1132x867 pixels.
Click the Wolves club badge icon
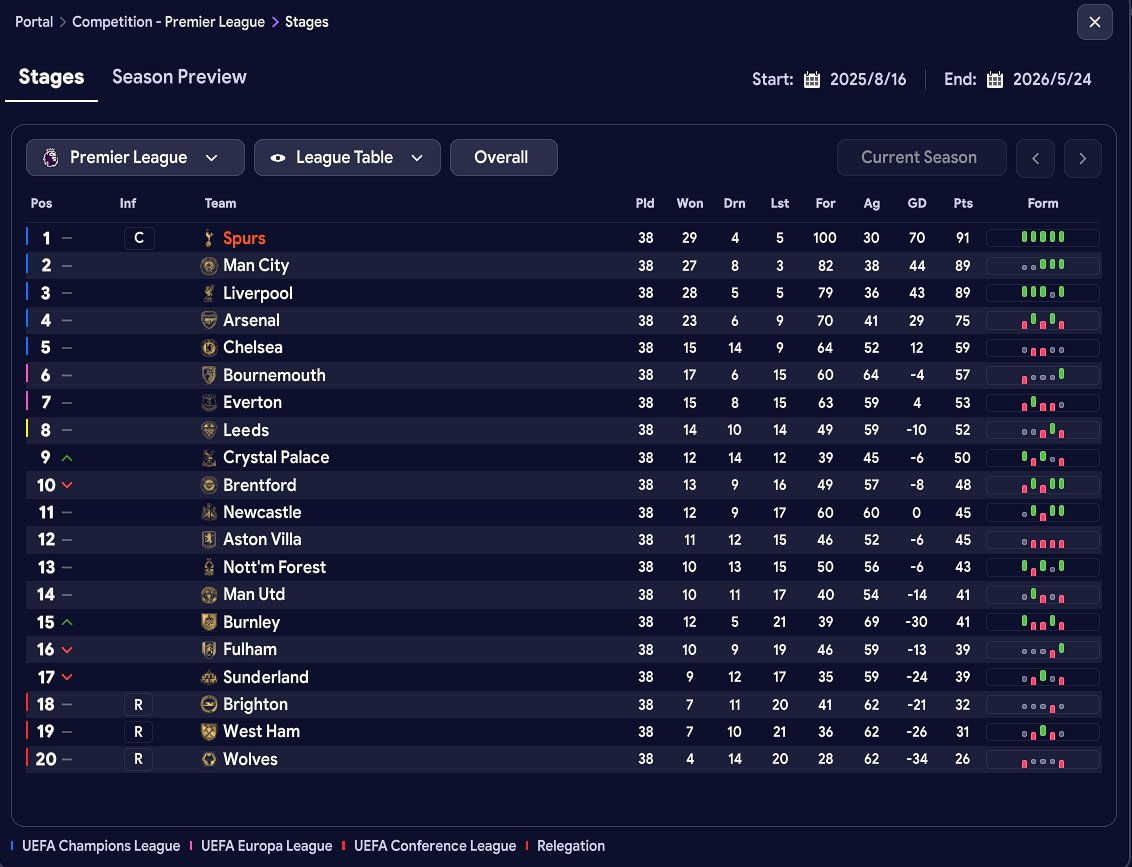(x=208, y=759)
